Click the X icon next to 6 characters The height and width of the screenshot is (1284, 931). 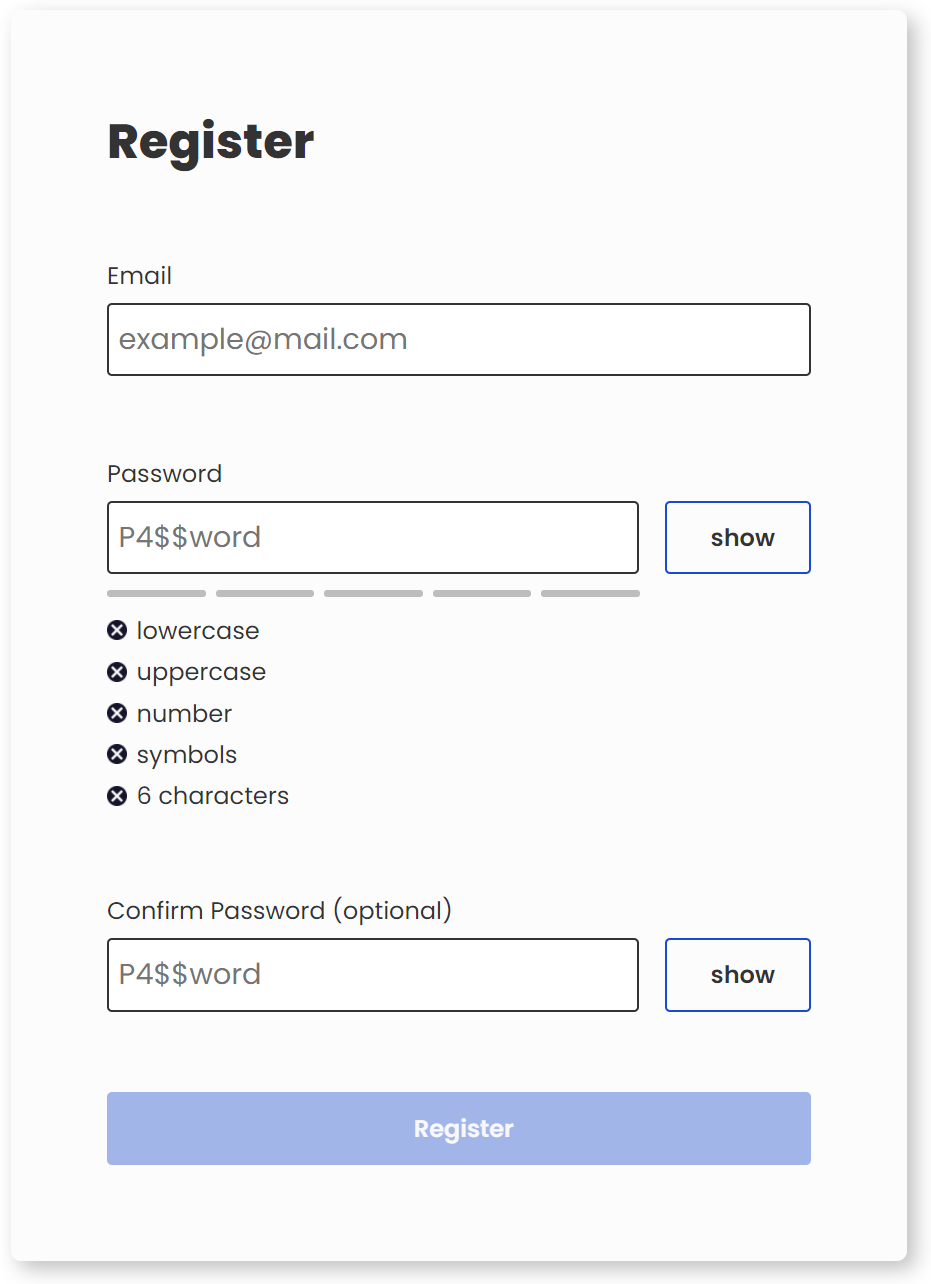click(x=117, y=796)
